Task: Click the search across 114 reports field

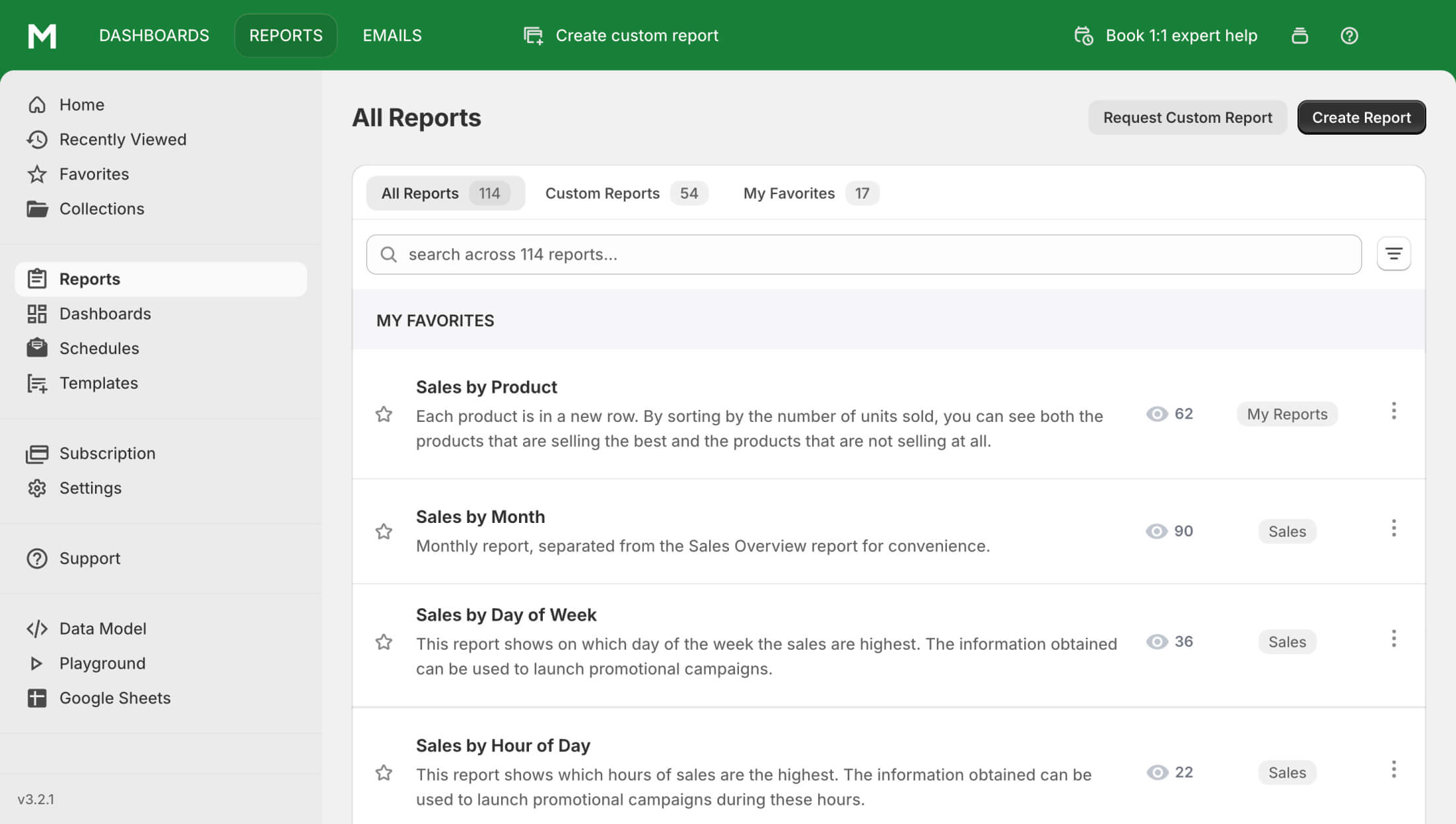Action: click(x=864, y=254)
